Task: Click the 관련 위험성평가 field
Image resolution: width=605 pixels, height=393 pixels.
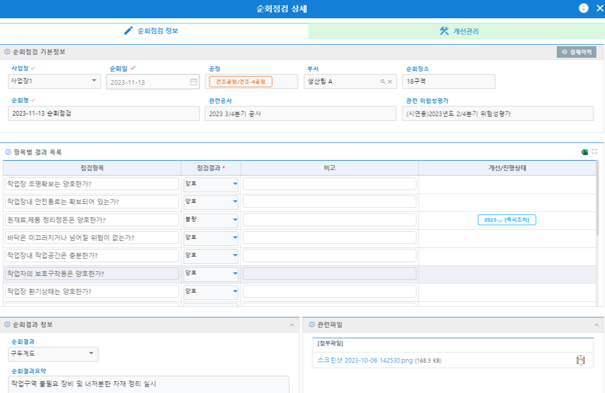Action: (x=498, y=114)
